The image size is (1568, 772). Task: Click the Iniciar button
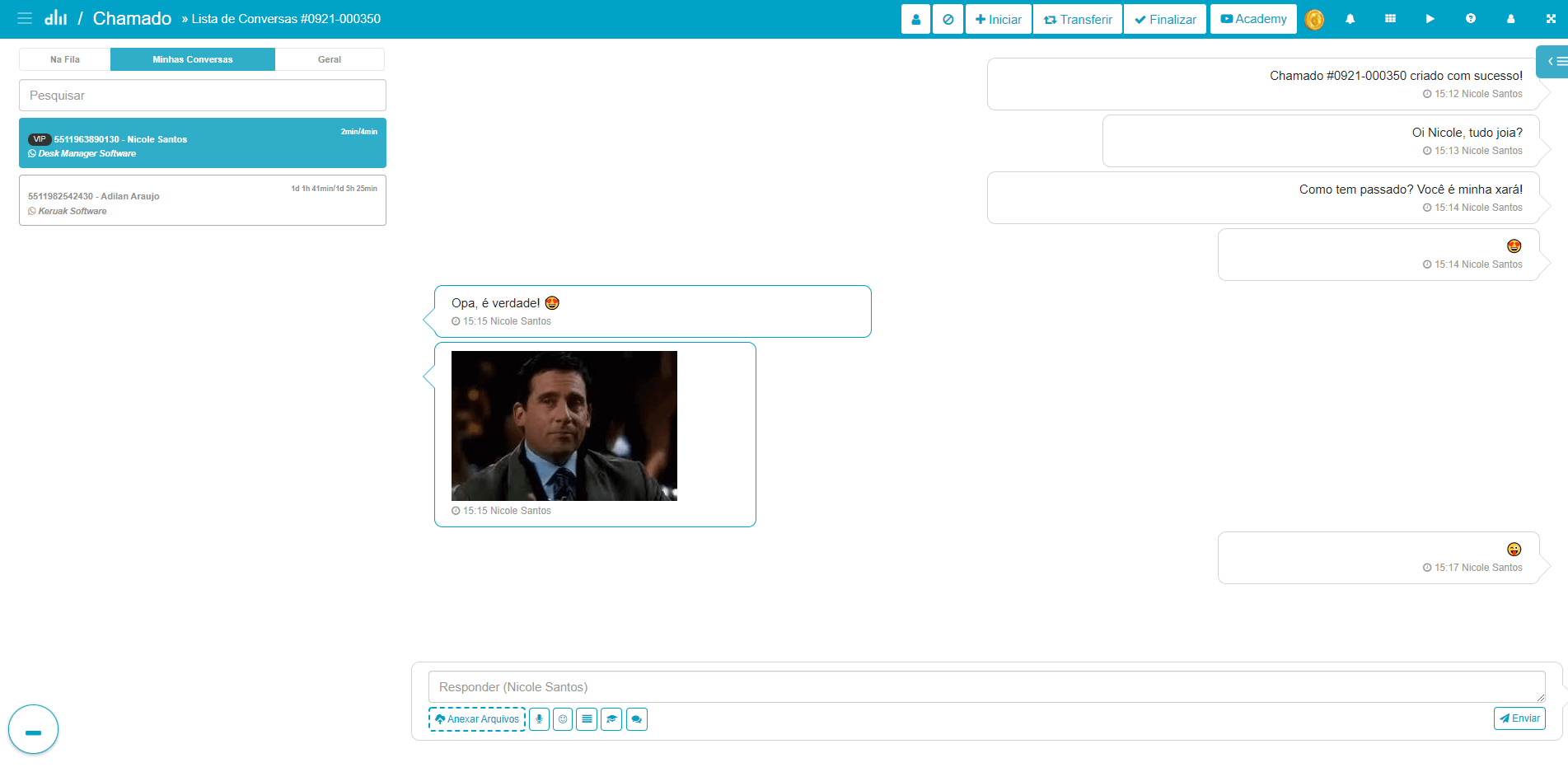pos(999,19)
